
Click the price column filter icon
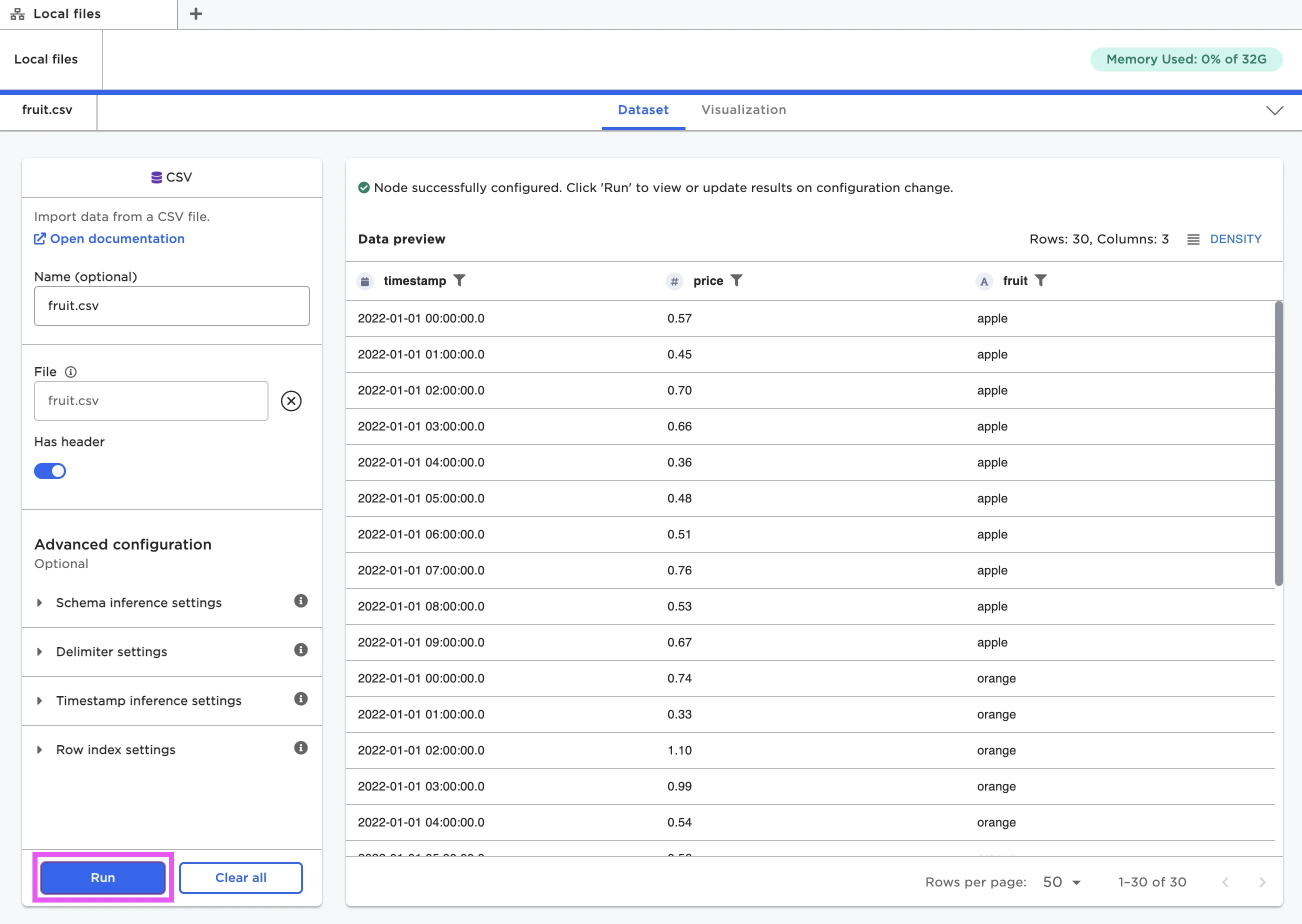pyautogui.click(x=736, y=280)
